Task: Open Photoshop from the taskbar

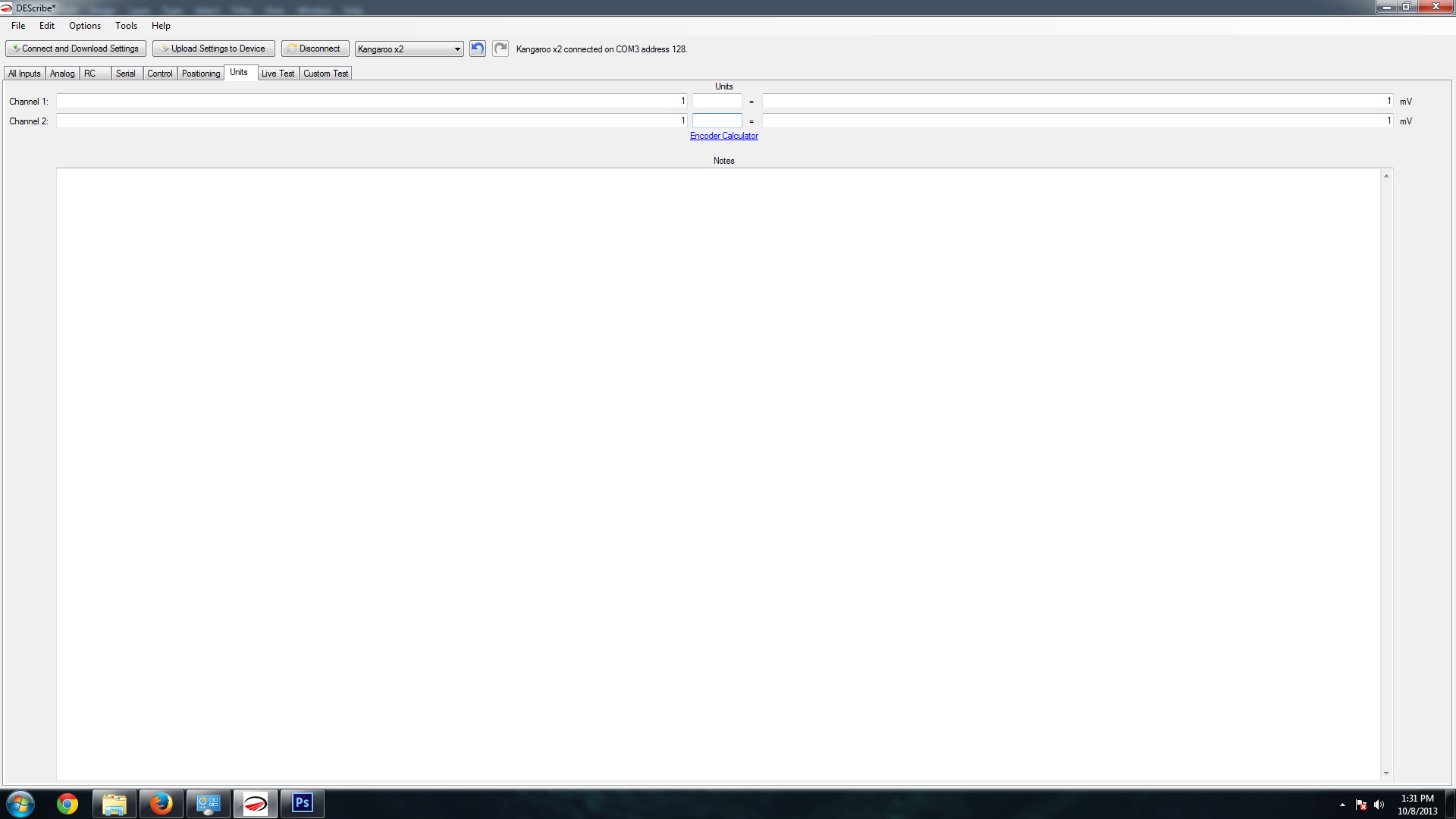Action: (x=302, y=804)
